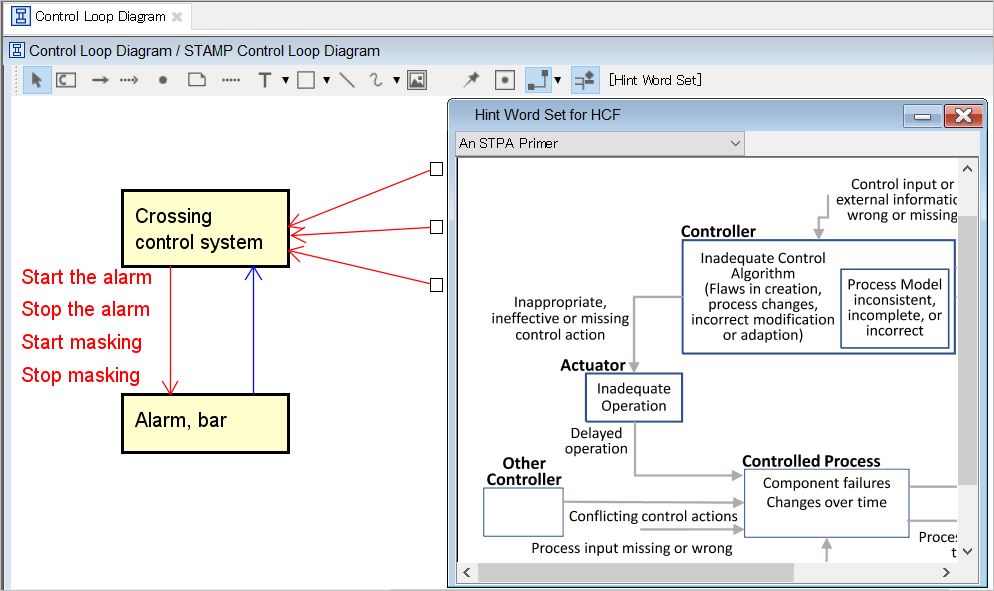
Task: Click the Hint Word Set button
Action: tap(655, 80)
